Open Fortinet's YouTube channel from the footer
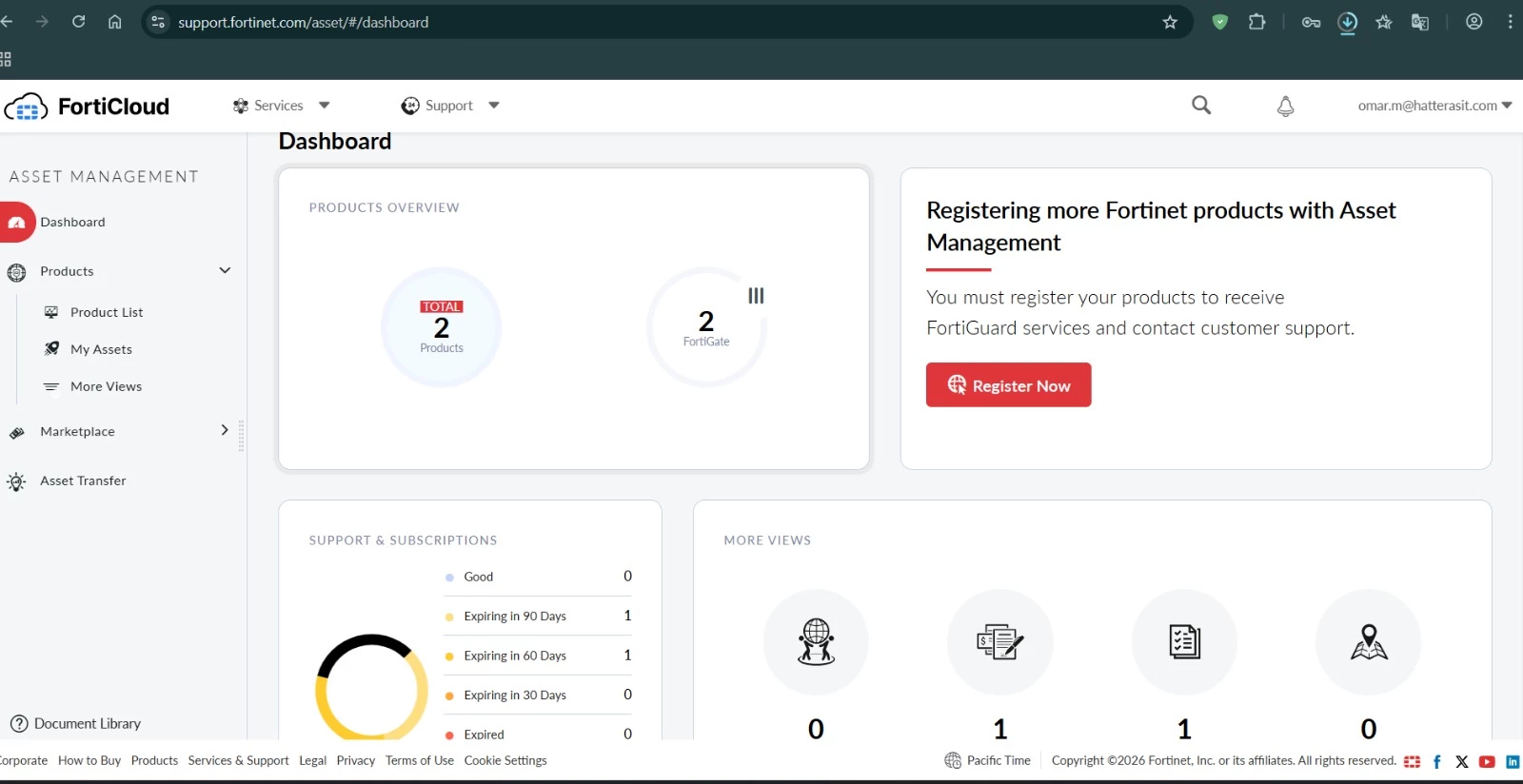Screen dimensions: 1523x784 pyautogui.click(x=1487, y=762)
